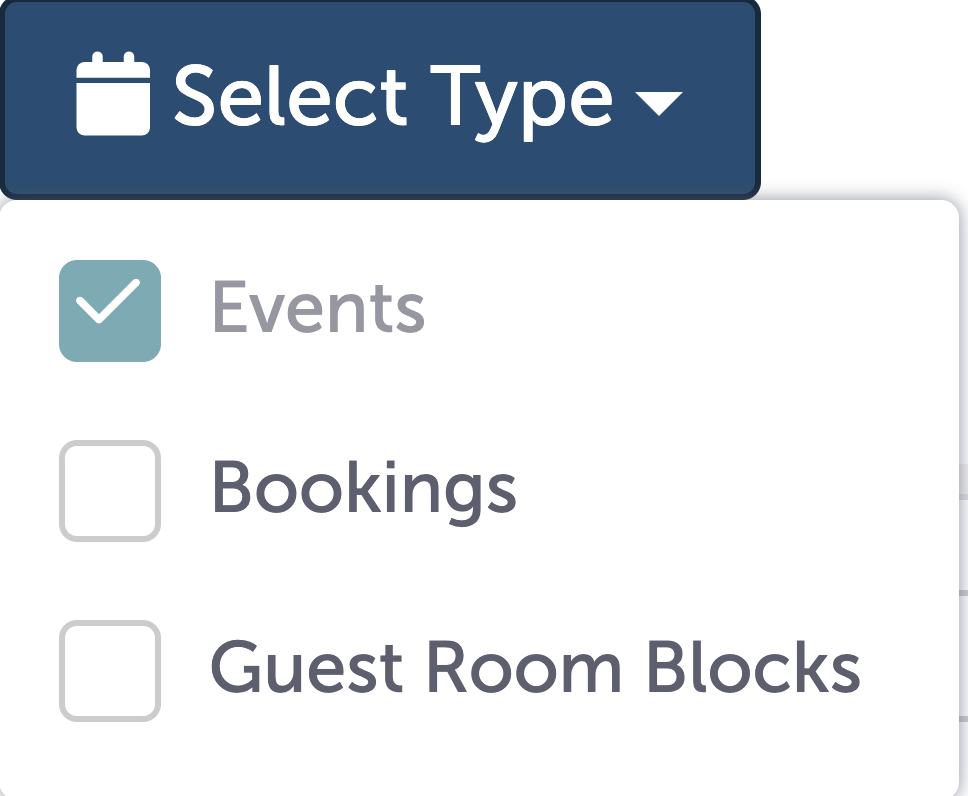Check the empty box beside Bookings
The height and width of the screenshot is (796, 968).
coord(109,491)
